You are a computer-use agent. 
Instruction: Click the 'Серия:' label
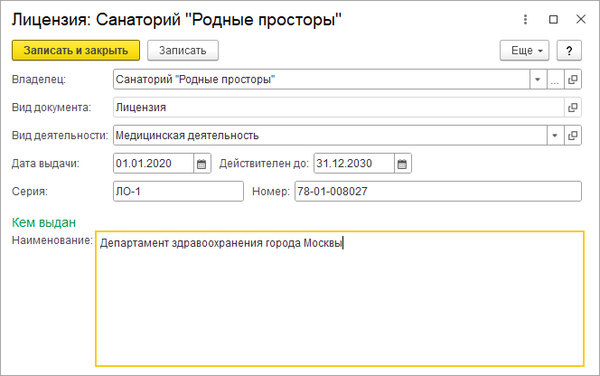(30, 191)
